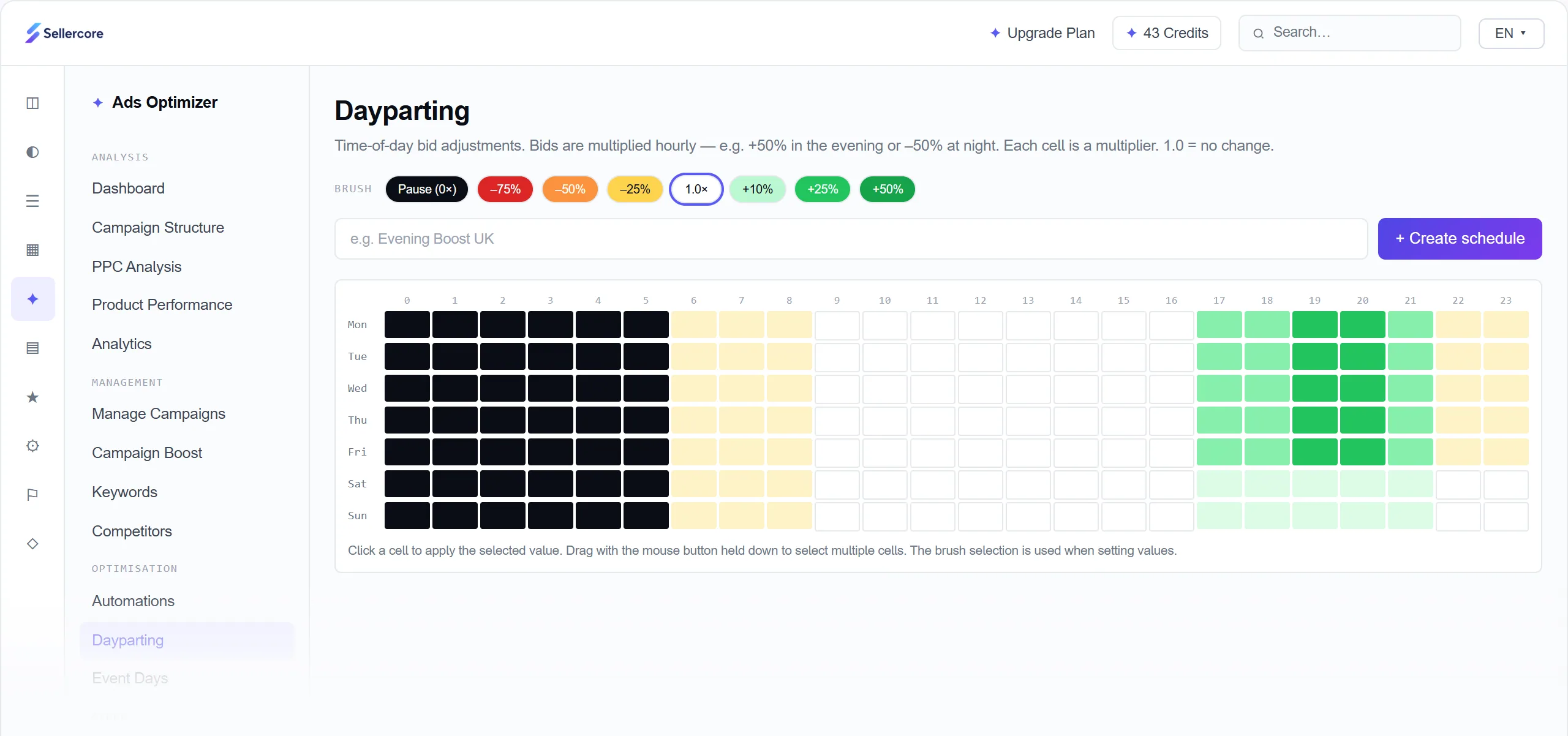This screenshot has width=1568, height=736.
Task: Navigate to Product Performance
Action: click(x=162, y=305)
